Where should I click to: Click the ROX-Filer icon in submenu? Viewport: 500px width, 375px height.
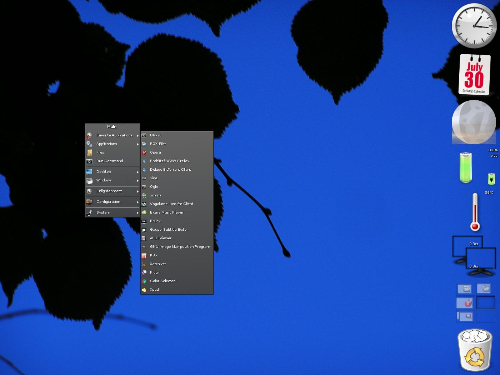click(x=144, y=144)
